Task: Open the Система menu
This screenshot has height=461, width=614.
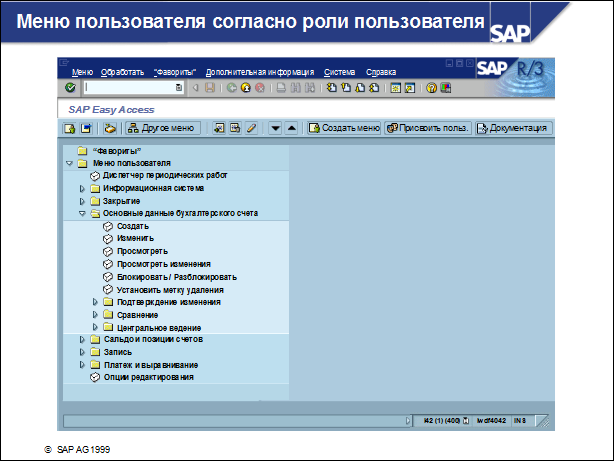Action: point(339,72)
